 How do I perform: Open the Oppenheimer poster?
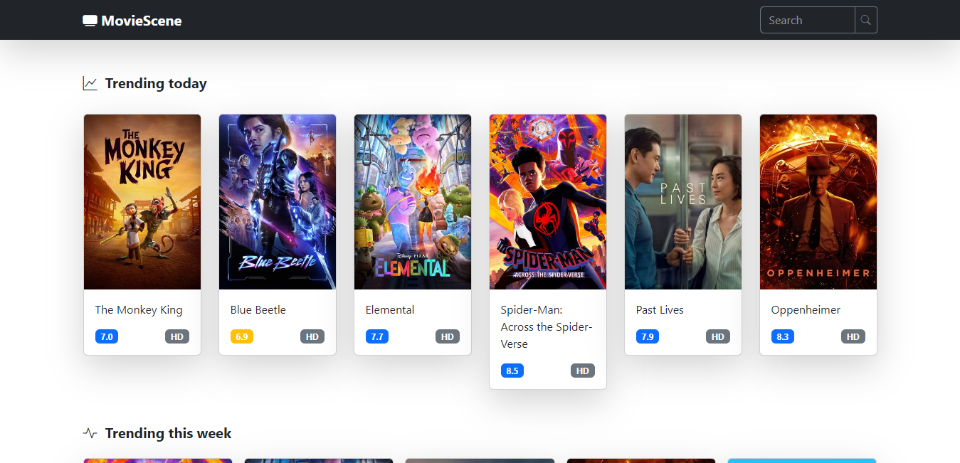point(819,201)
